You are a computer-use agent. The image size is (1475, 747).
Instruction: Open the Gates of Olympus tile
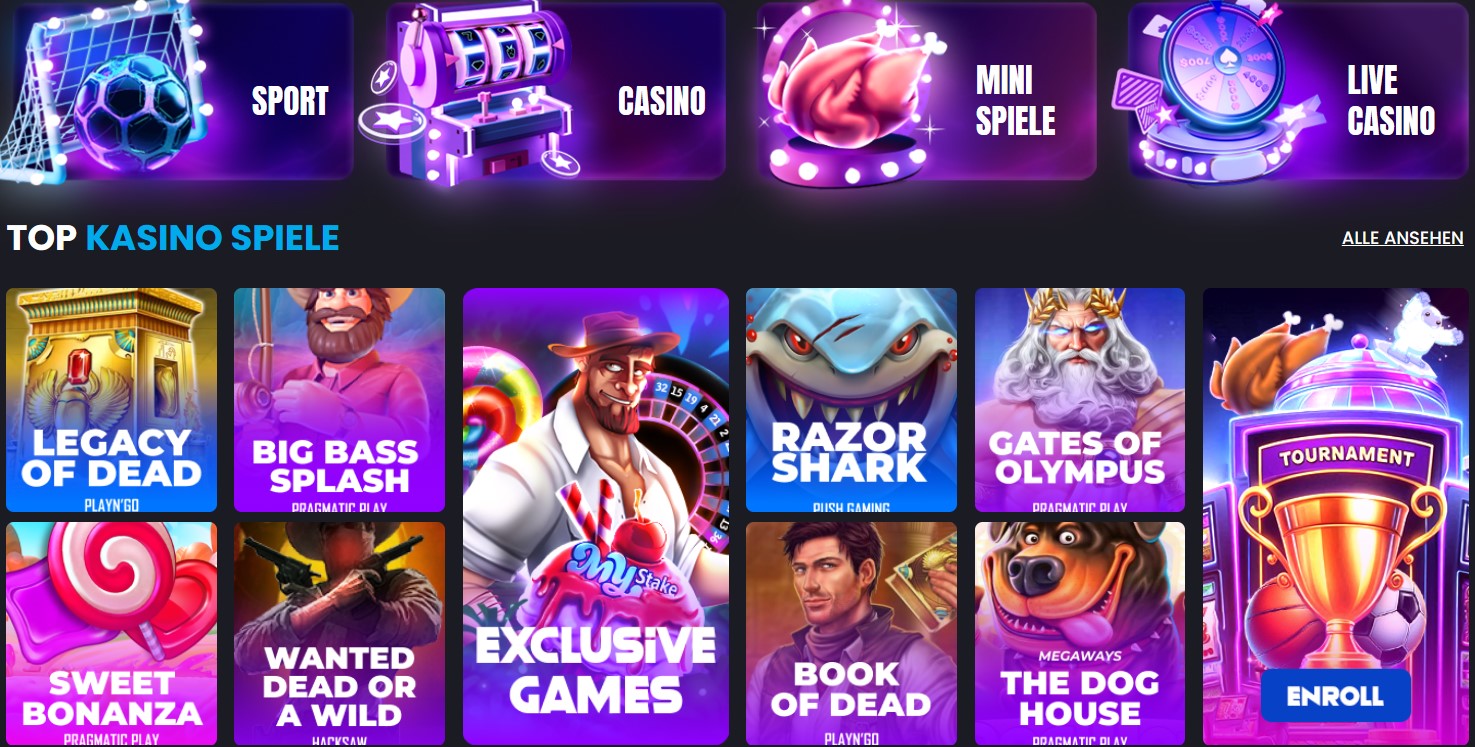point(1080,400)
